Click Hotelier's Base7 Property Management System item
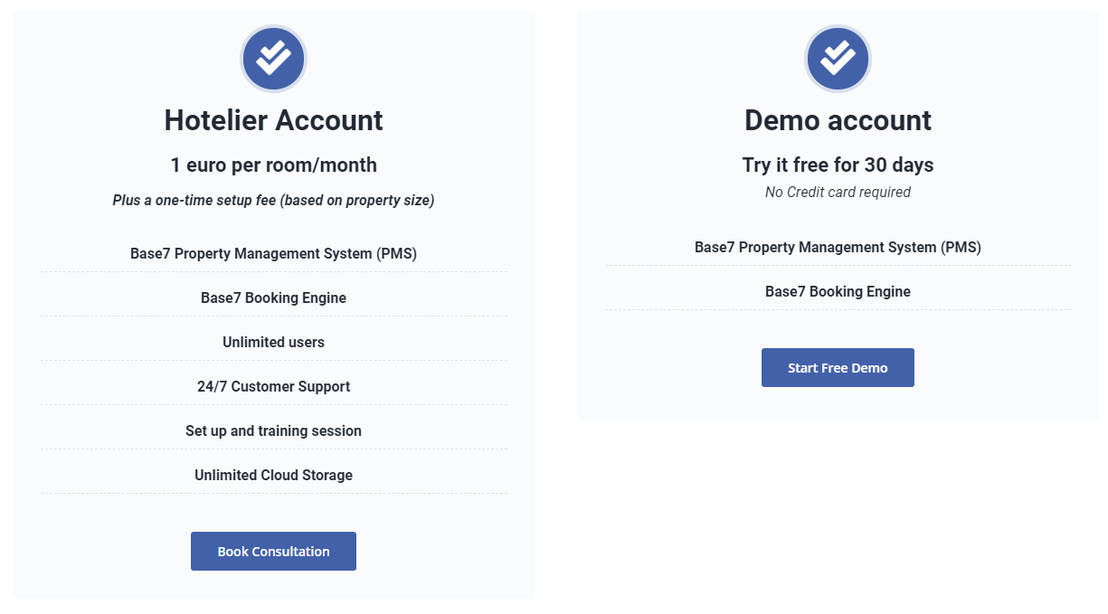Viewport: 1108px width, 614px height. point(273,253)
